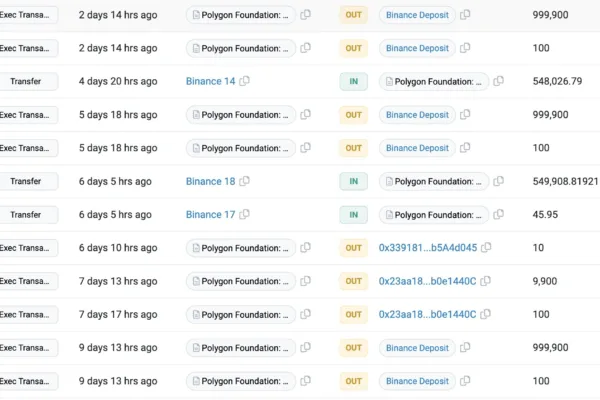
Task: Copy Binance Deposit address in 2 days 100 row
Action: 465,48
